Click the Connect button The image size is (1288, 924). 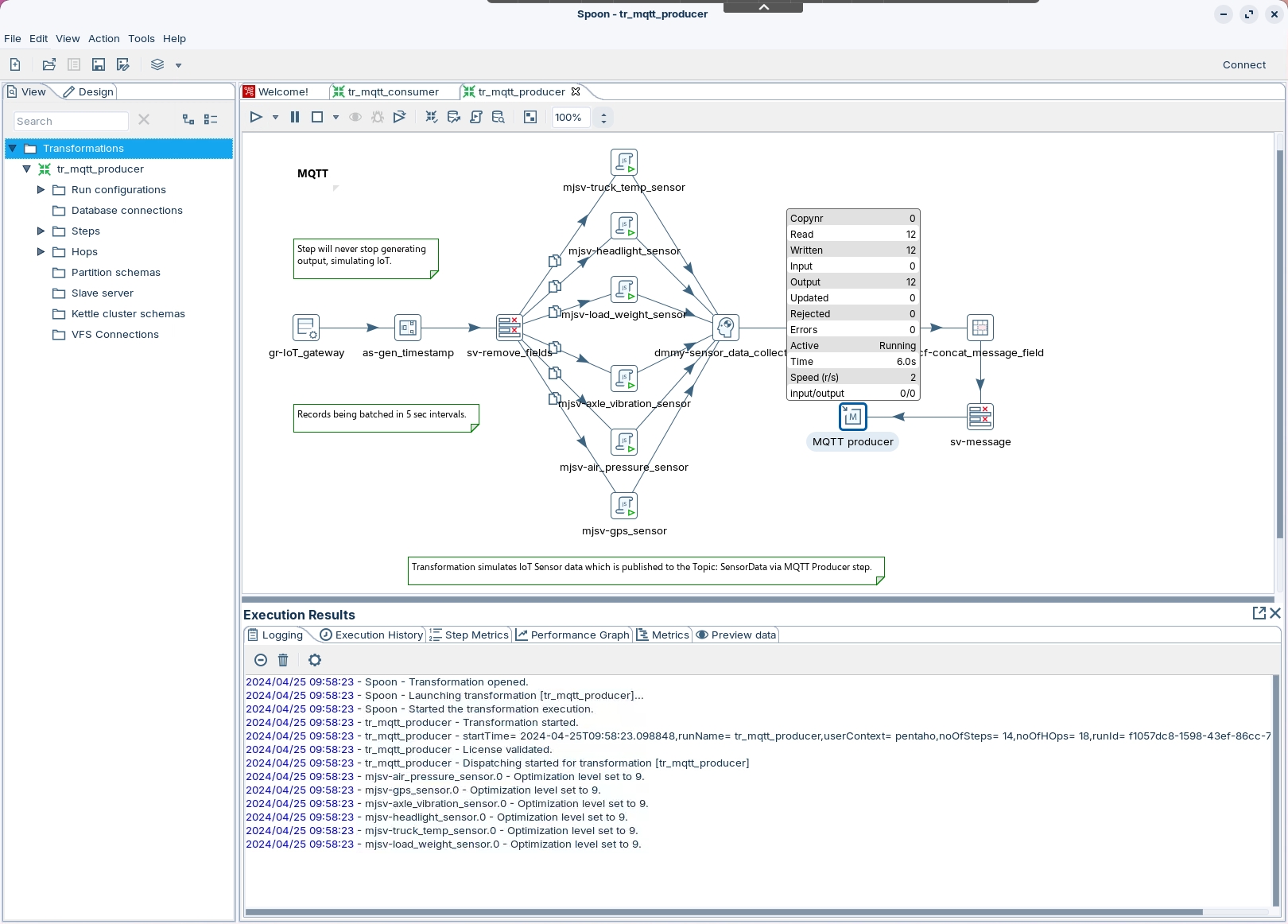click(1243, 65)
